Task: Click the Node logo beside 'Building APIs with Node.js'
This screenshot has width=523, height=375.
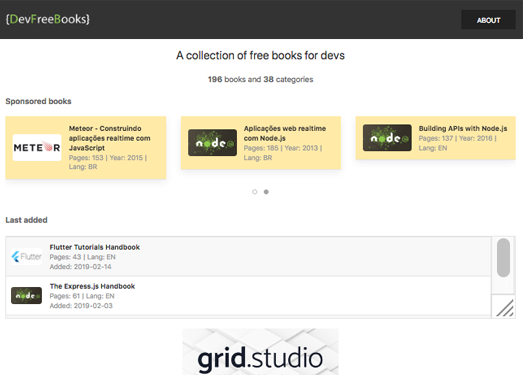Action: point(387,138)
